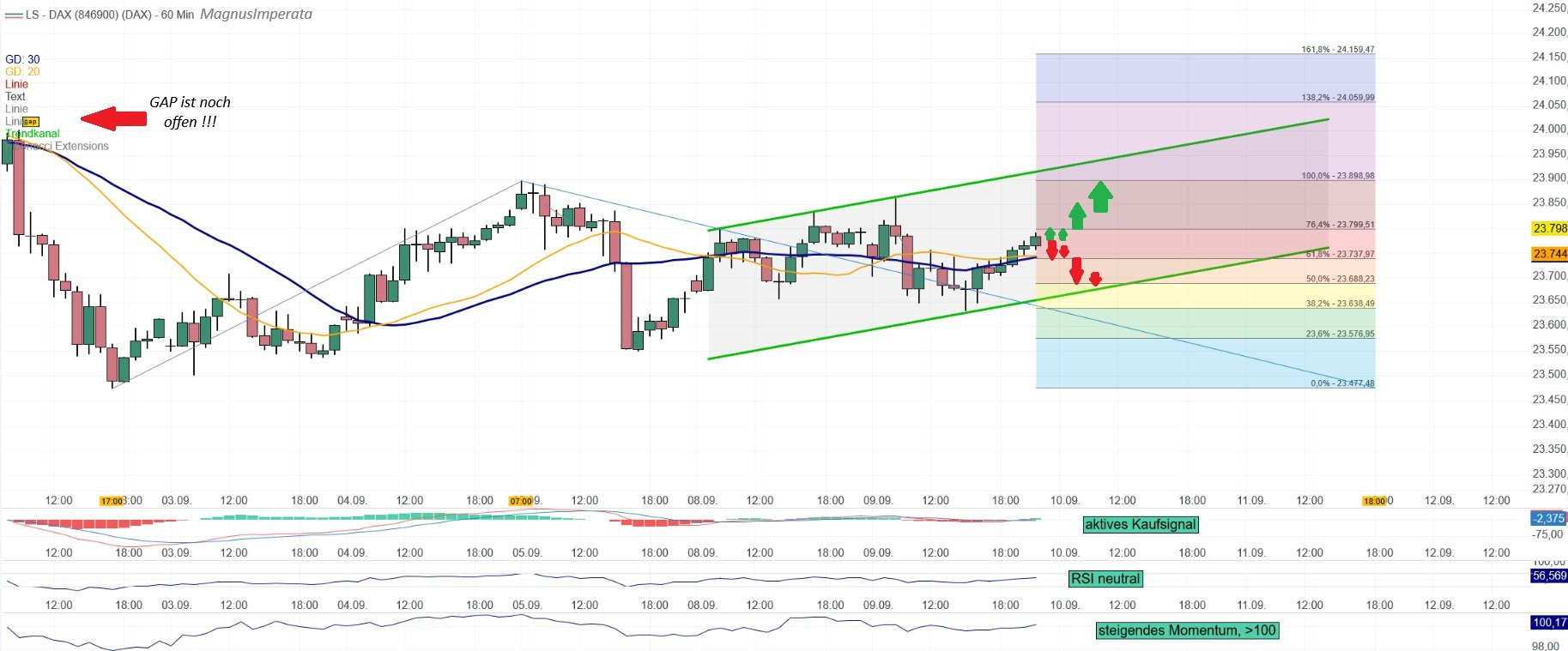The height and width of the screenshot is (651, 1568).
Task: Click the 56,569 RSI value badge
Action: [x=1548, y=576]
